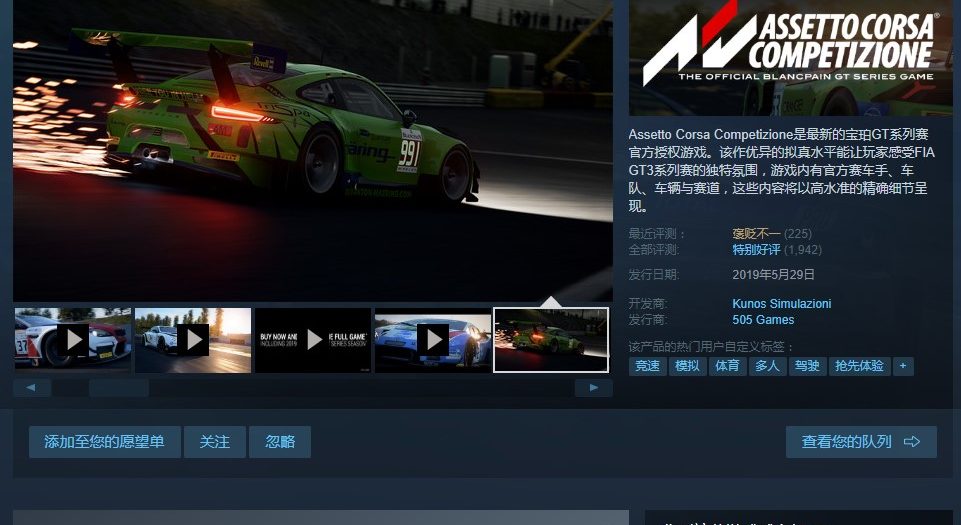
Task: Click the thumbnail strip scrollbar handle
Action: point(119,388)
